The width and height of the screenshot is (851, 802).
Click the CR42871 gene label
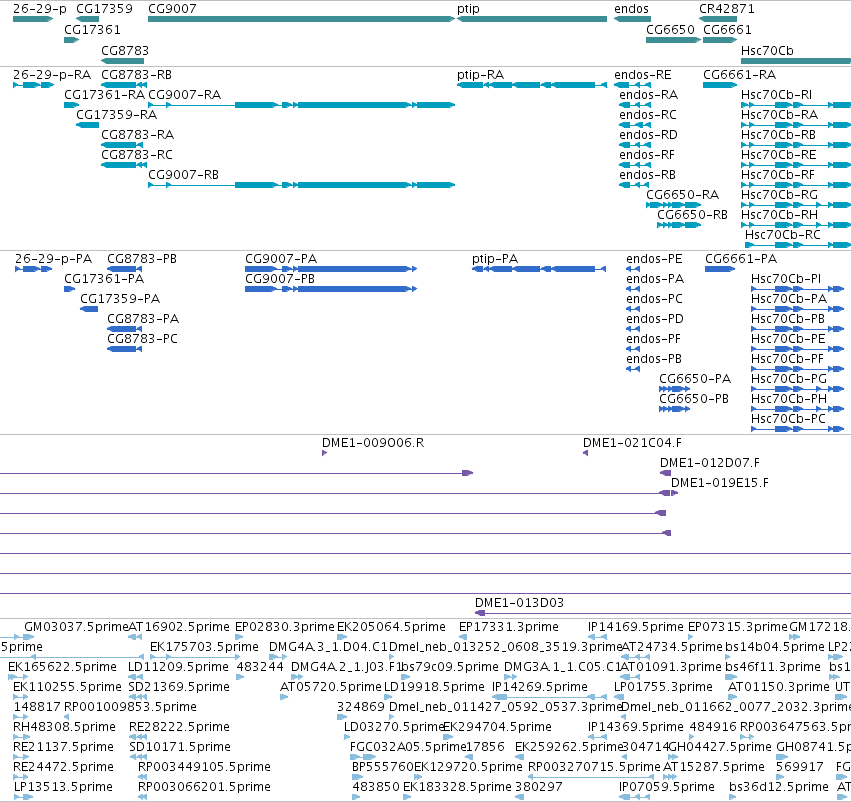click(x=727, y=9)
